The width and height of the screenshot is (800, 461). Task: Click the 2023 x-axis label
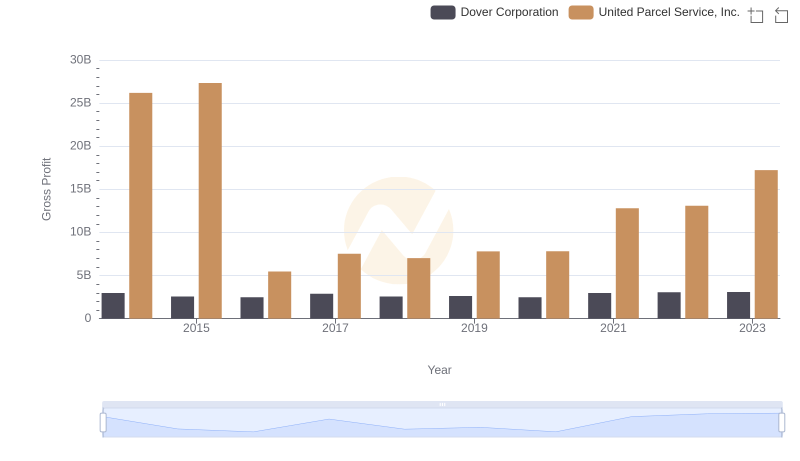pos(752,328)
